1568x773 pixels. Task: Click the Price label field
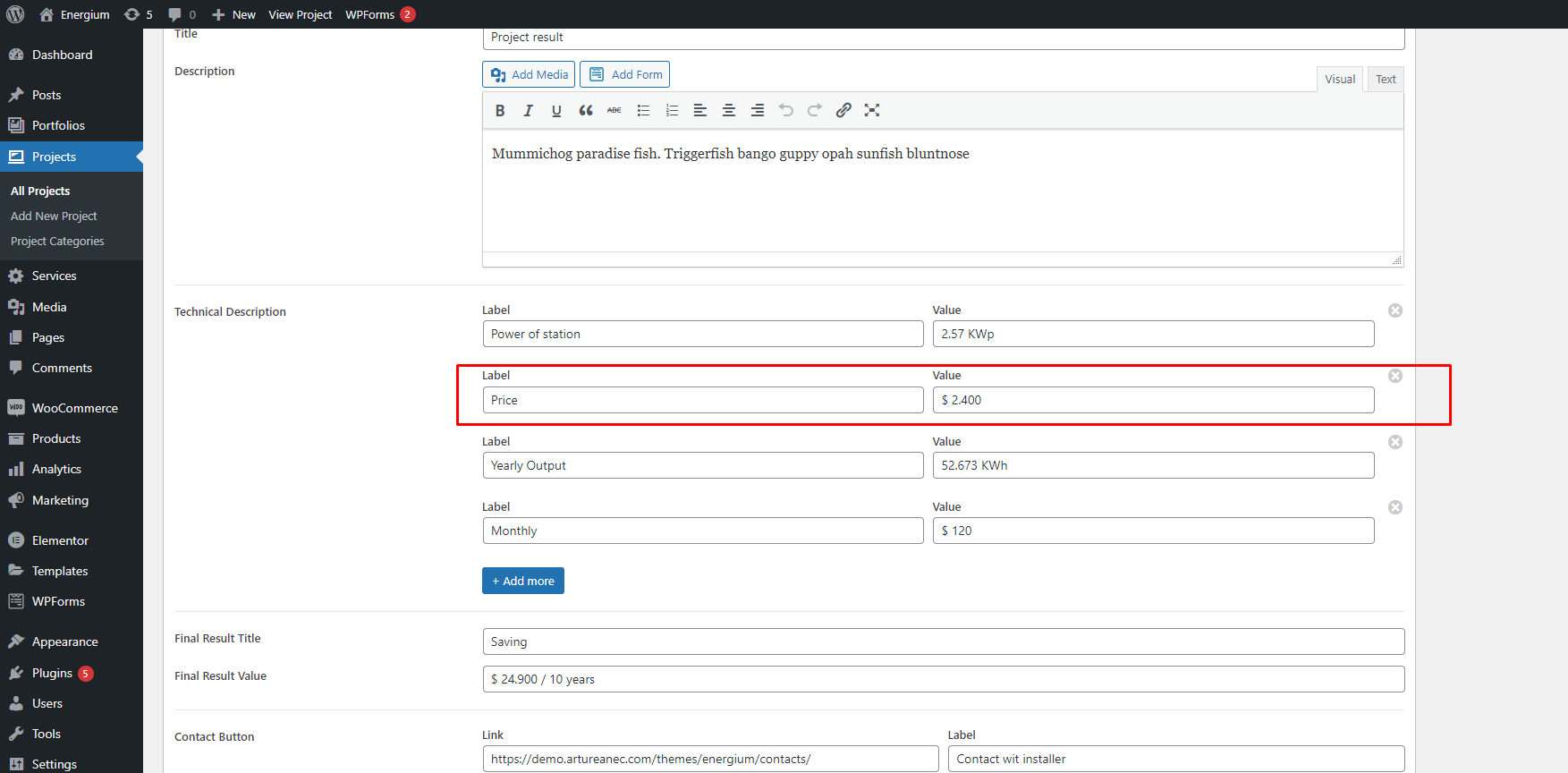point(703,400)
